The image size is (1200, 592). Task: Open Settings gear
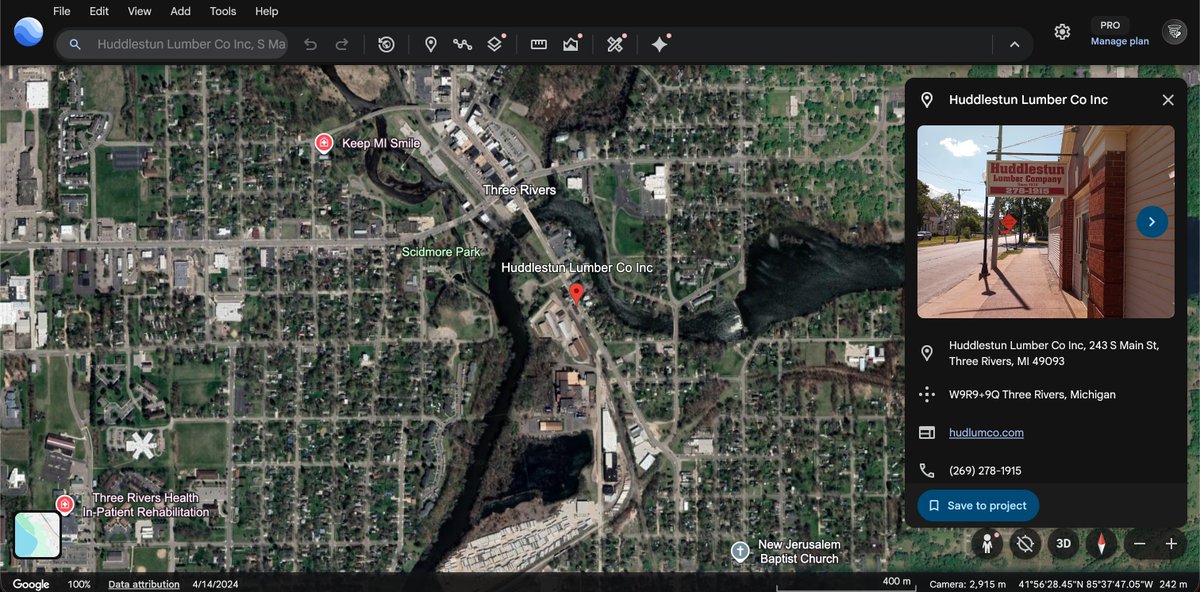click(1062, 32)
